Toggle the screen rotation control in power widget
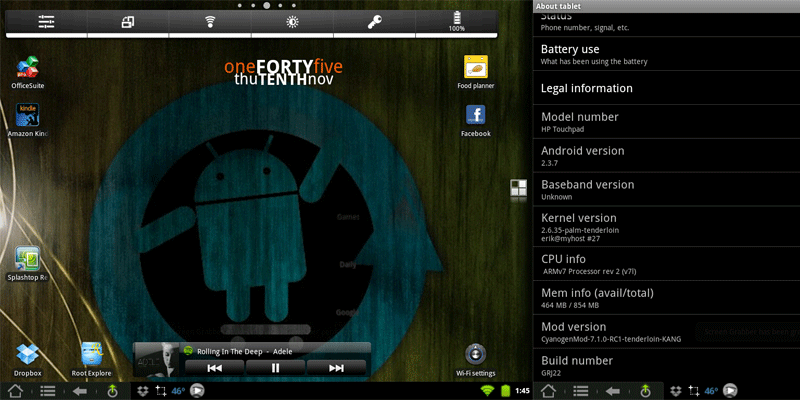The image size is (800, 400). 128,22
